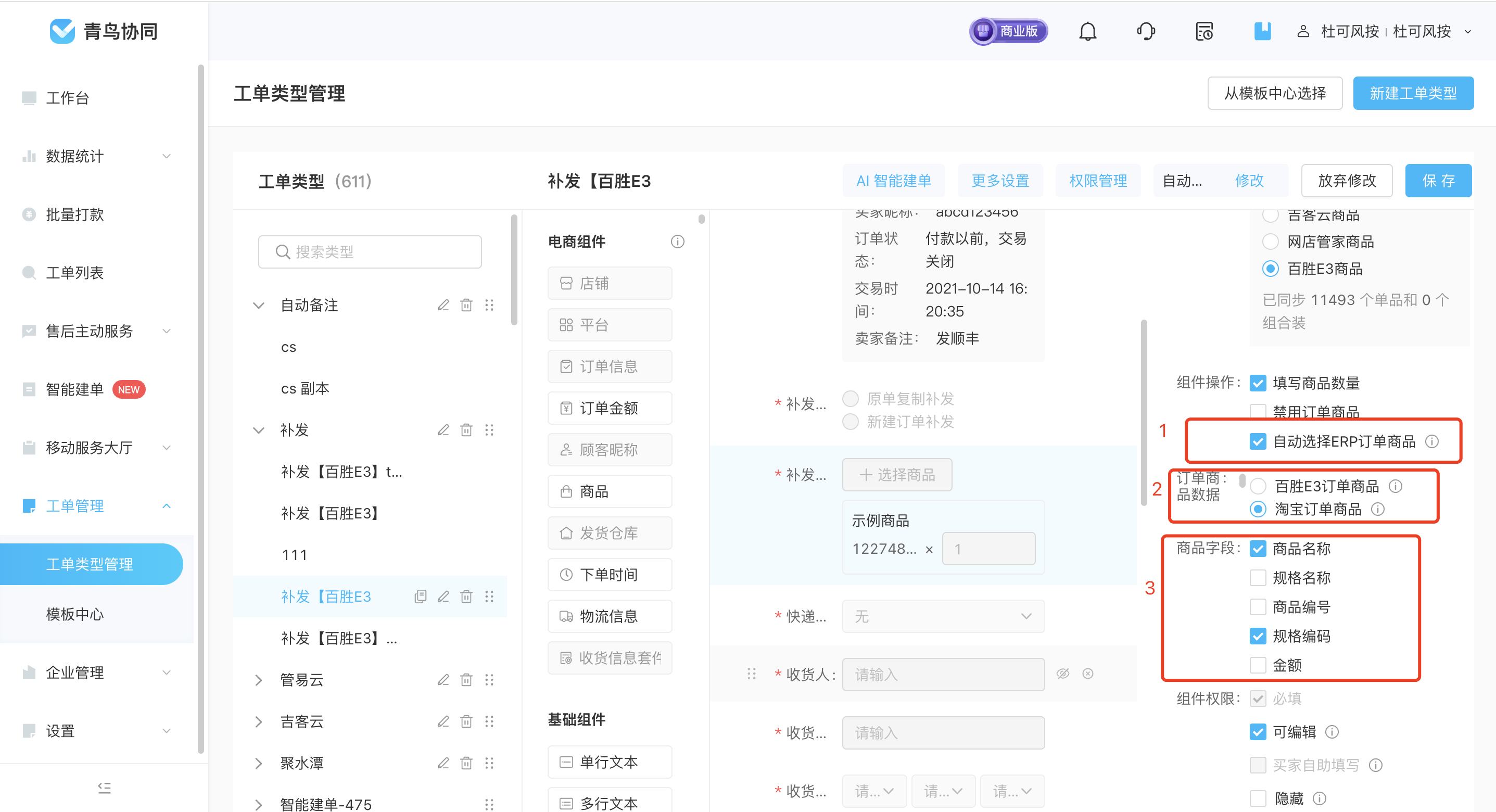
Task: Click the 搜索类型 search field
Action: coord(370,251)
